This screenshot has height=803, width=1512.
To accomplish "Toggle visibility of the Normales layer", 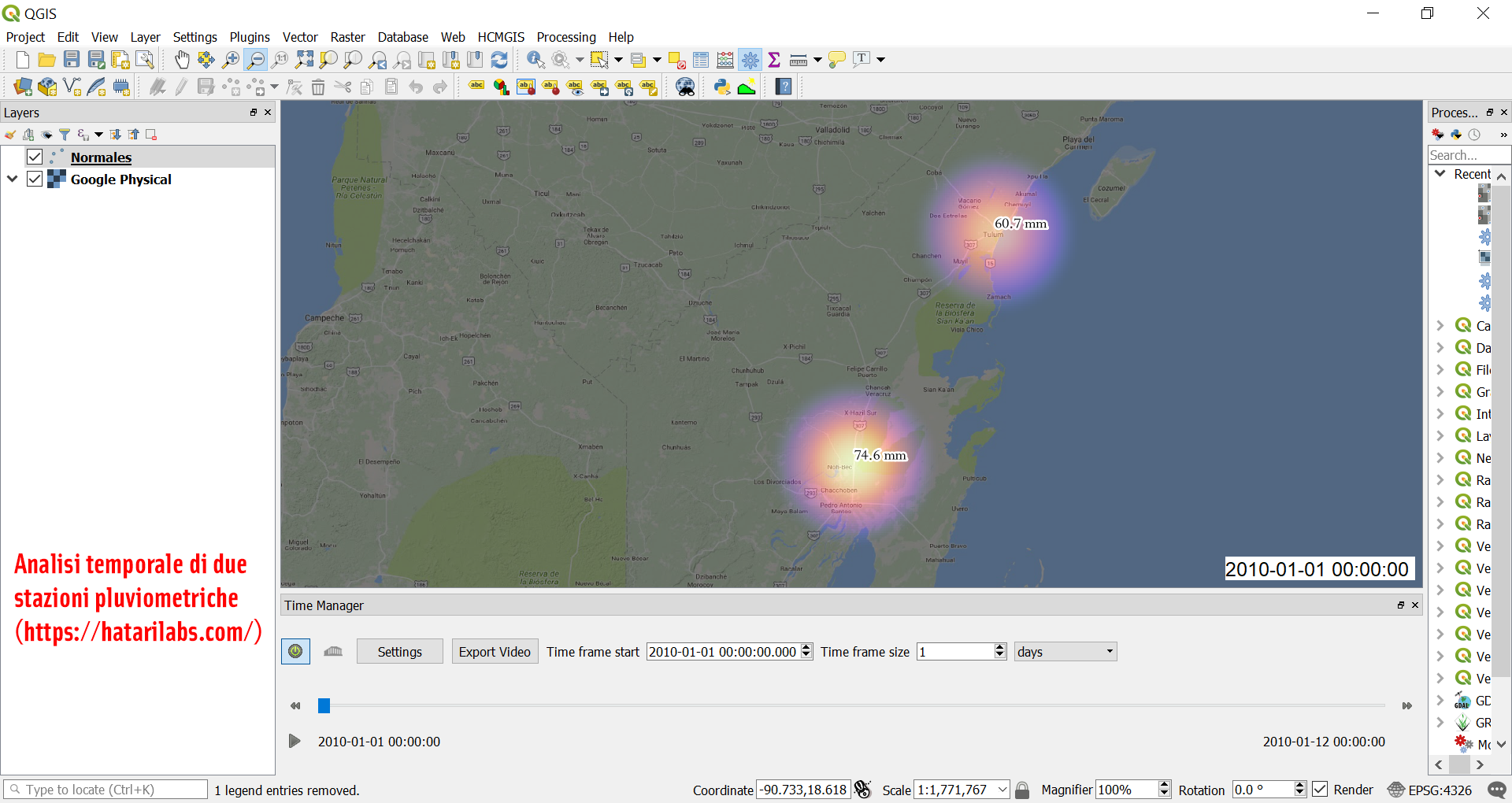I will pos(35,157).
